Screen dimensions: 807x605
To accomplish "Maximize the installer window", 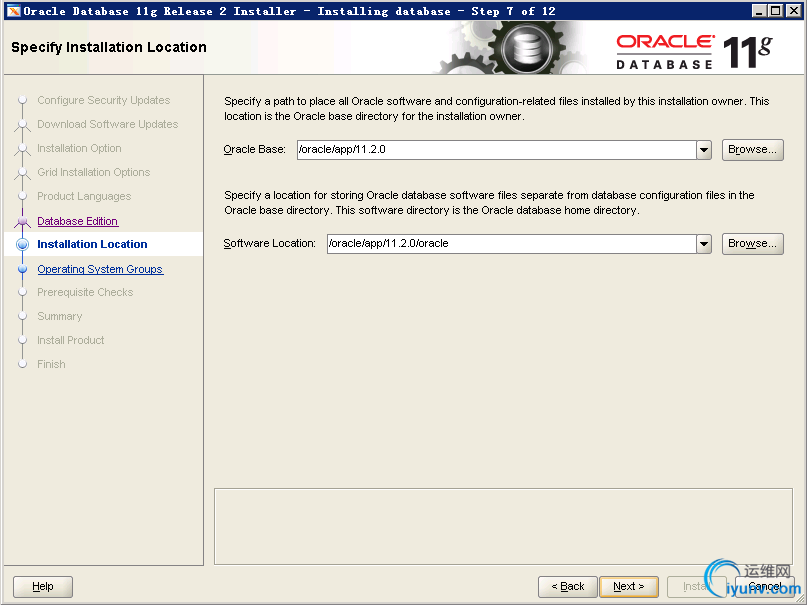I will [x=776, y=11].
